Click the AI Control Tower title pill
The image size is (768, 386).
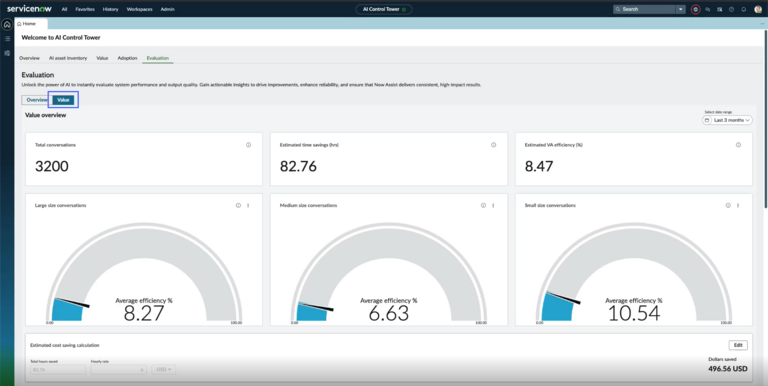pyautogui.click(x=384, y=9)
